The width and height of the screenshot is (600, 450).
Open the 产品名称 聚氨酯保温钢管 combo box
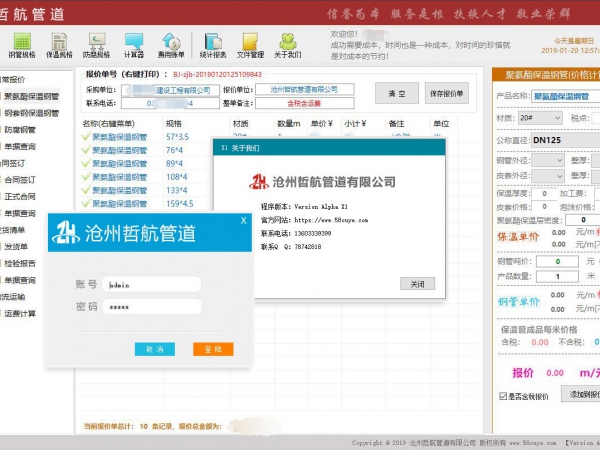(566, 96)
